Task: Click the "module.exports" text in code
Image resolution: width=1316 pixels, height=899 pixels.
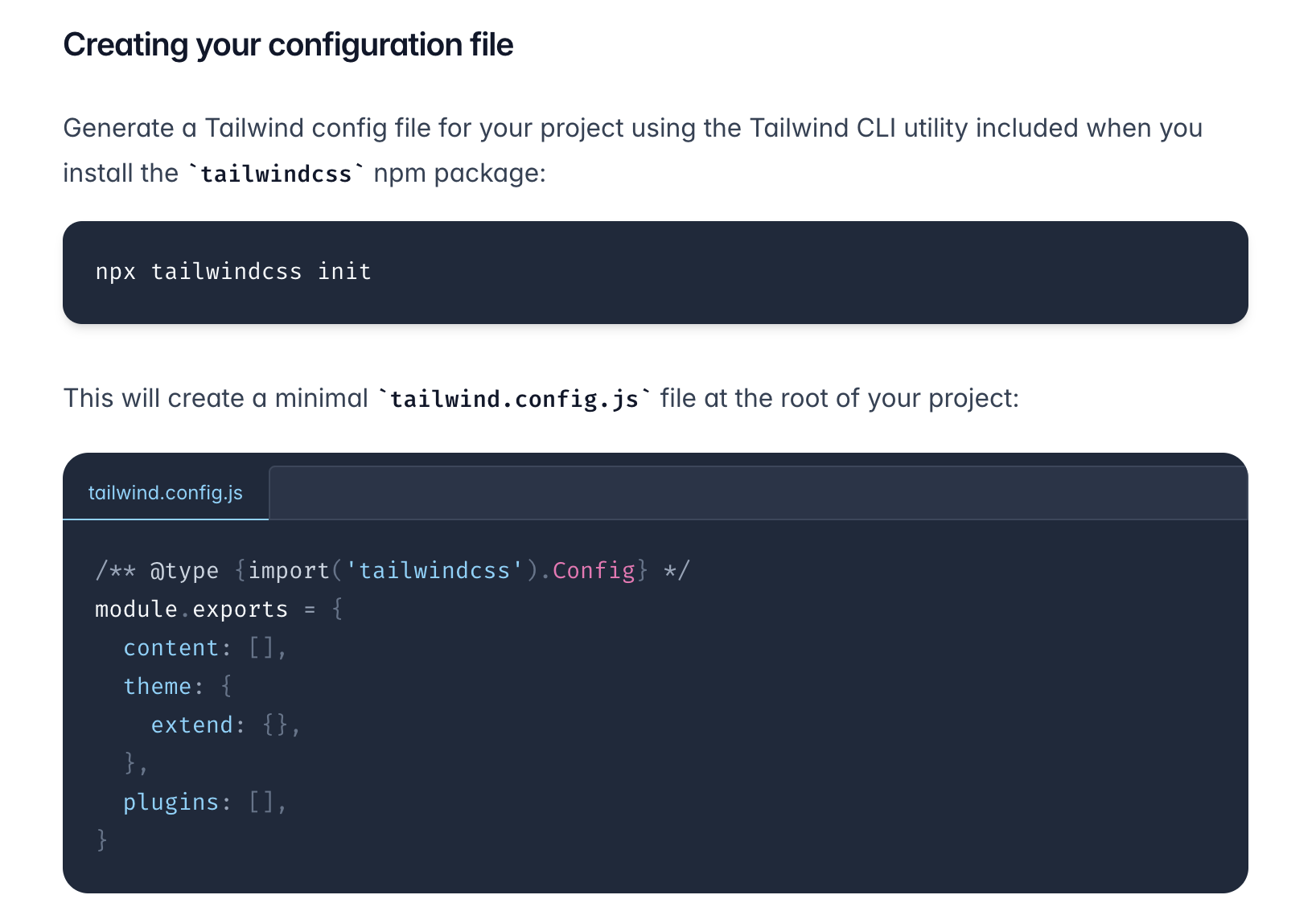Action: (x=191, y=610)
